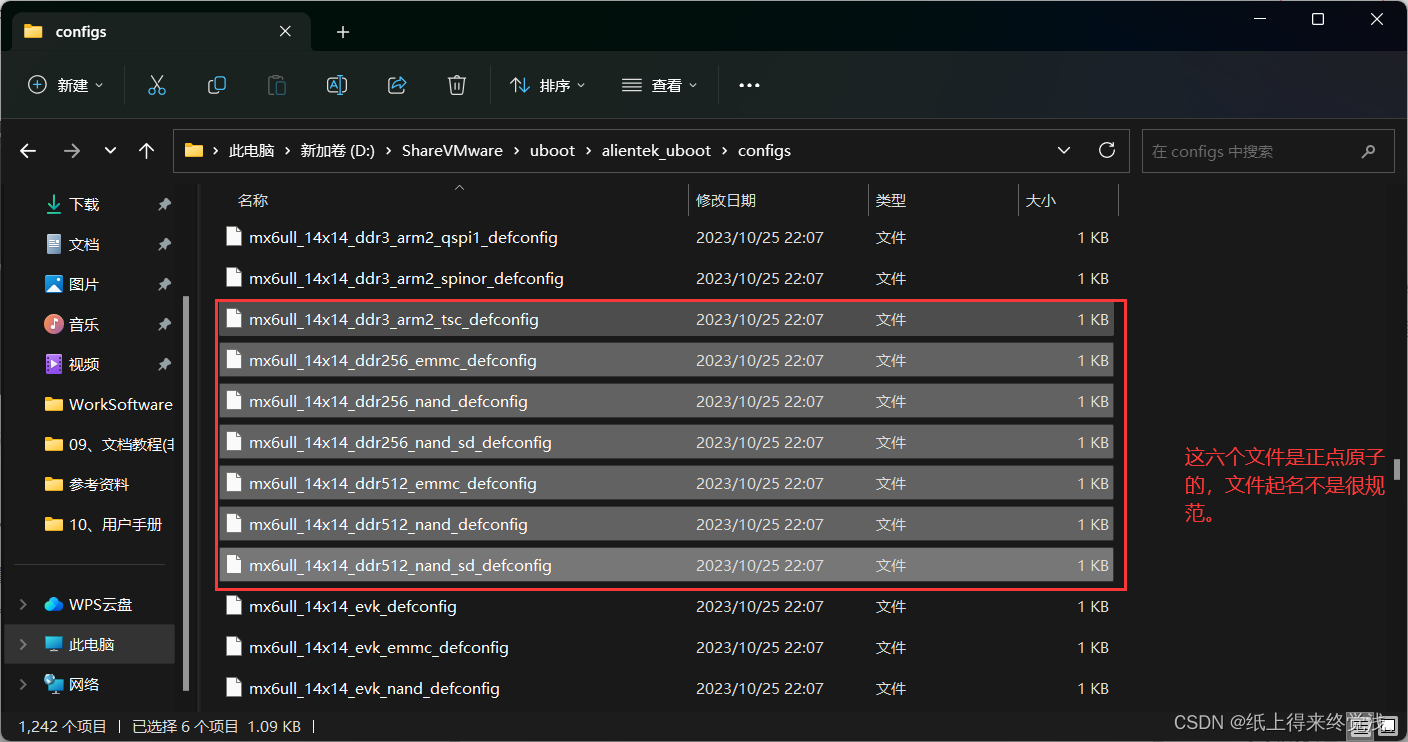Open the 新建 (New) dropdown
Viewport: 1408px width, 742px height.
(65, 86)
